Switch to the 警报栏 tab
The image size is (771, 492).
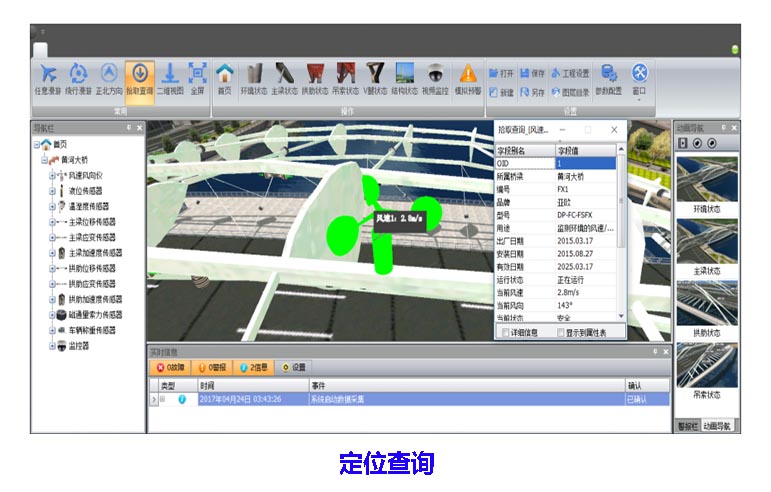point(686,425)
